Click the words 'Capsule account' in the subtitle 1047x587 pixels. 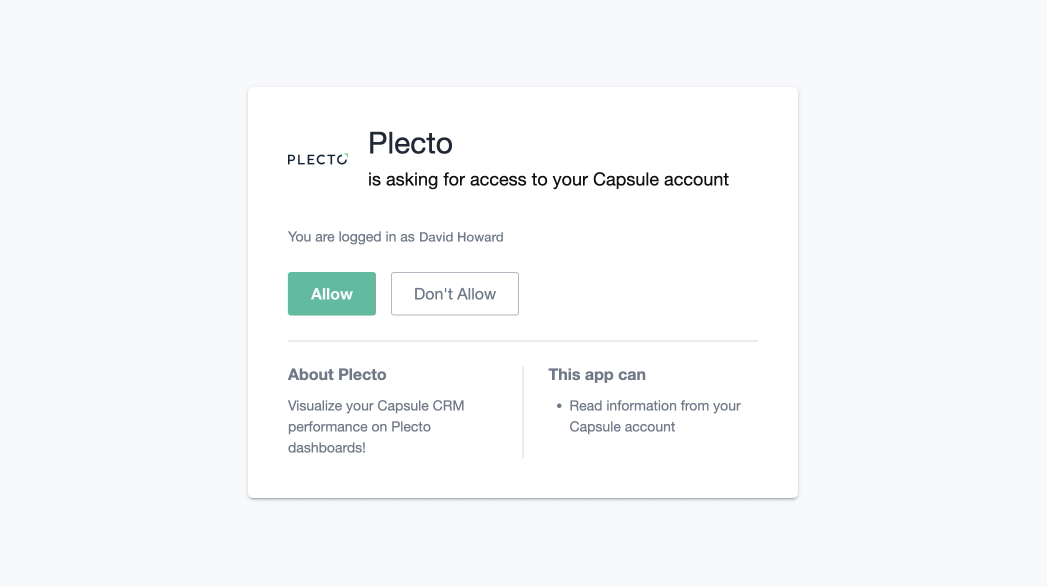661,180
